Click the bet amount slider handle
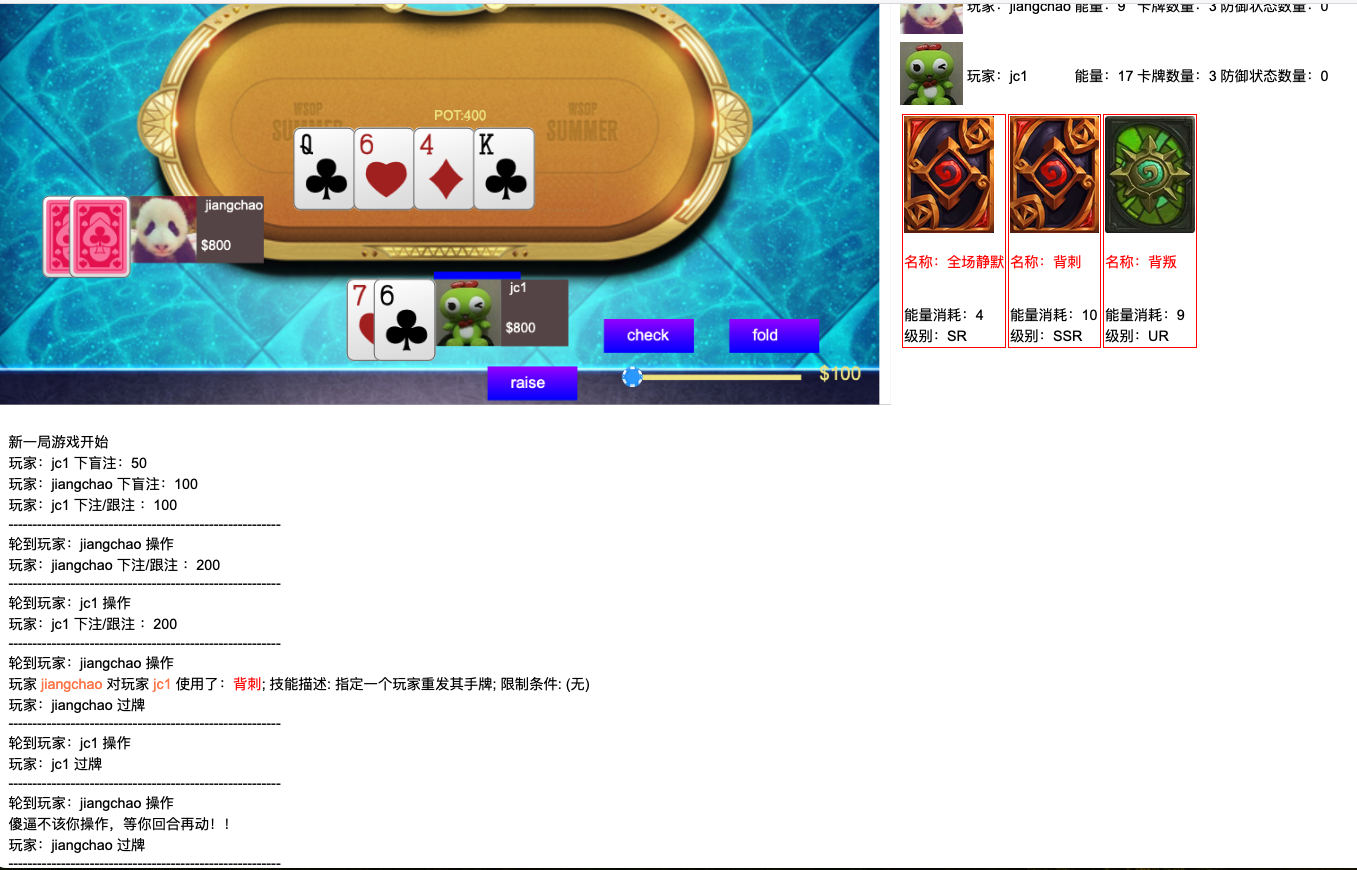The image size is (1357, 870). (632, 377)
